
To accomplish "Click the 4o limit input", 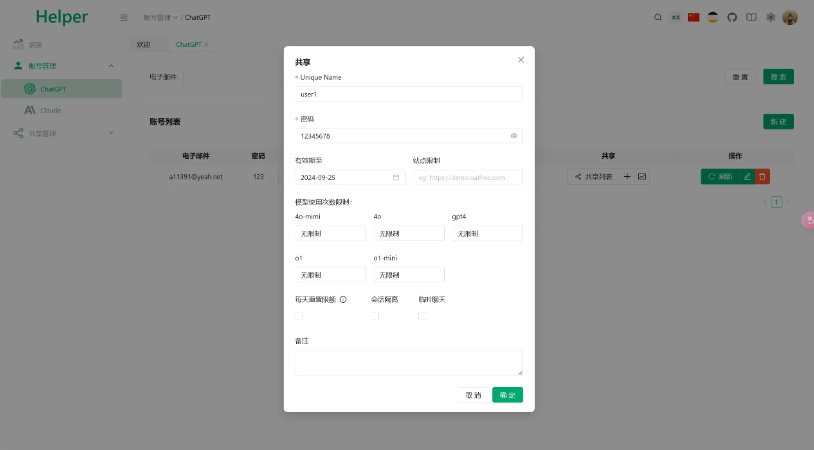I will point(409,234).
